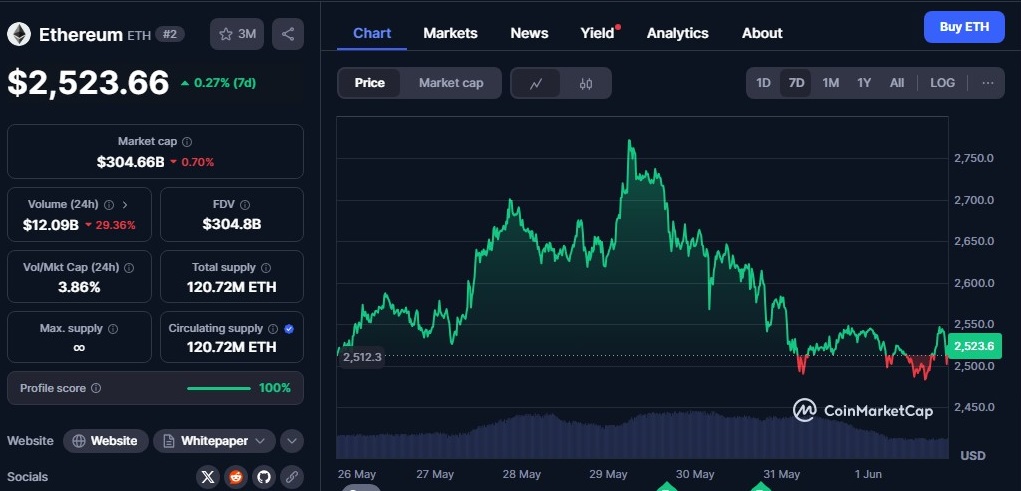Click the Max. supply info icon
1021x491 pixels.
click(113, 329)
